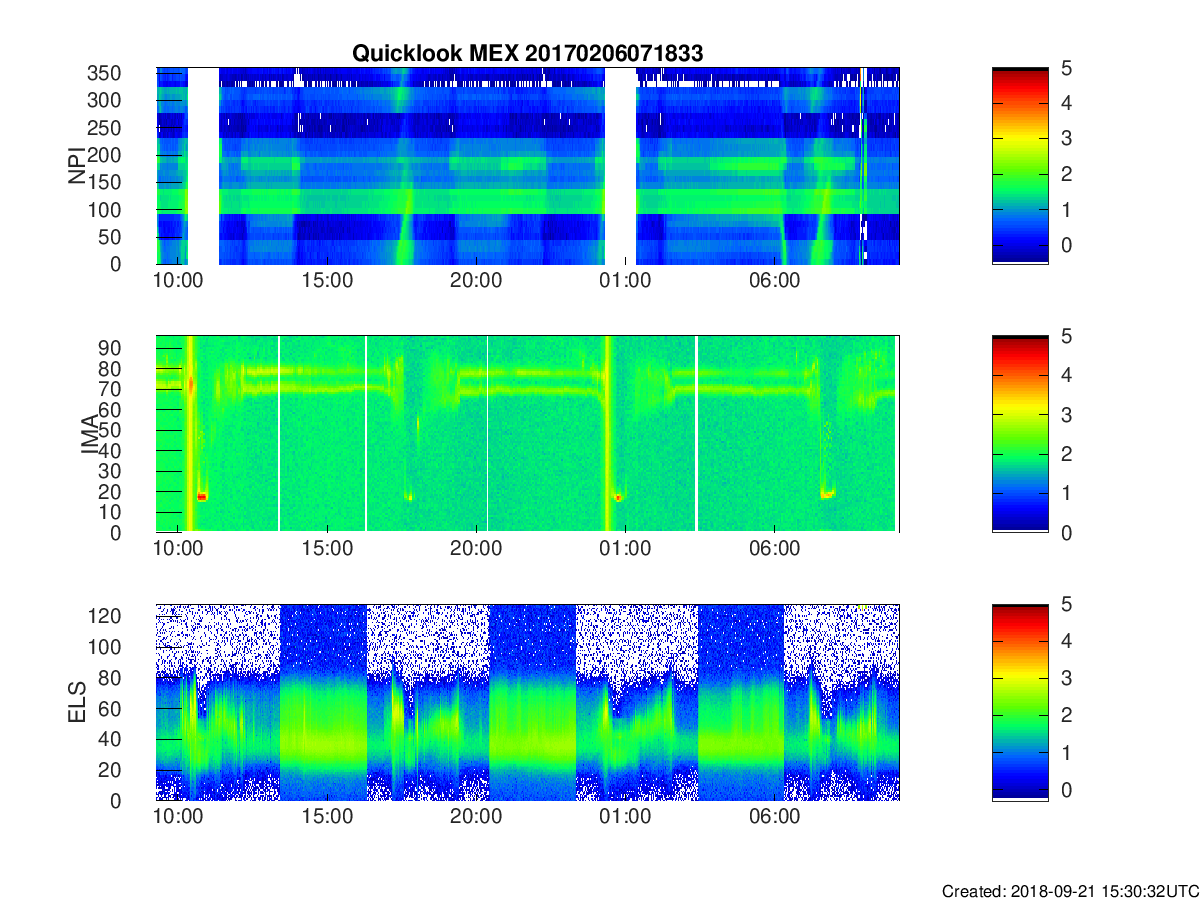The height and width of the screenshot is (900, 1200).
Task: Click the 10:00 time label under IMA panel
Action: pyautogui.click(x=178, y=550)
